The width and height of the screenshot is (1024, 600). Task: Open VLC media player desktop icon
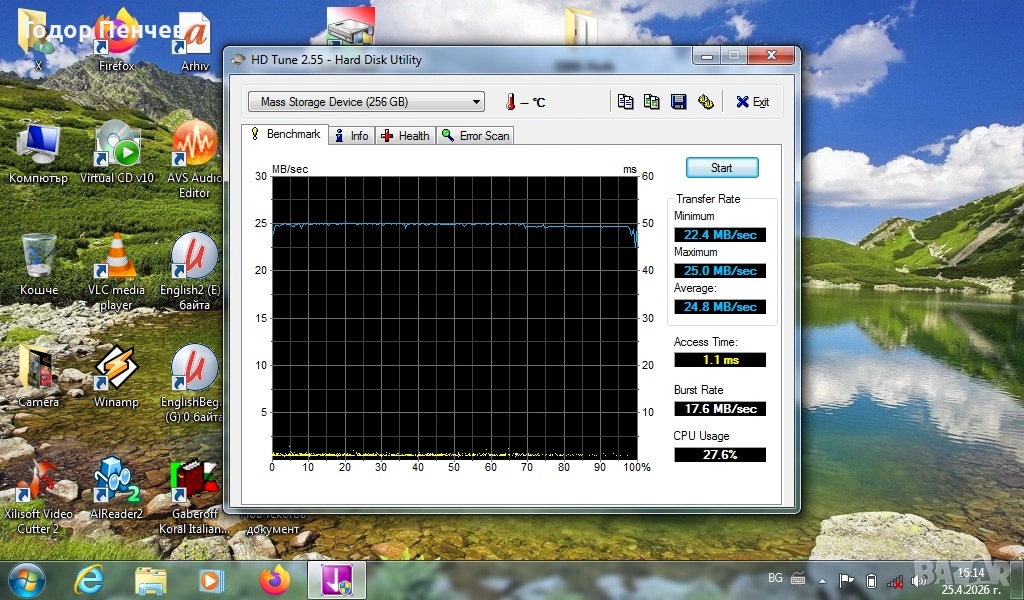(117, 260)
